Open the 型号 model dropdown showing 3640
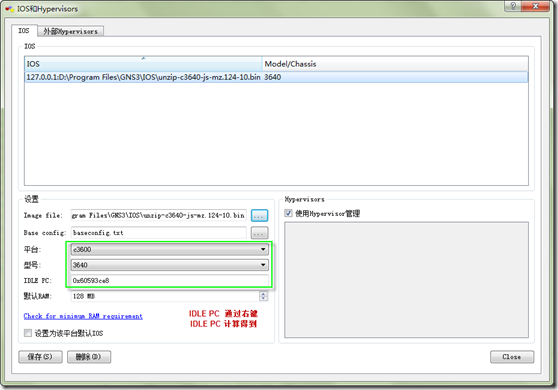The height and width of the screenshot is (390, 558). coord(169,265)
